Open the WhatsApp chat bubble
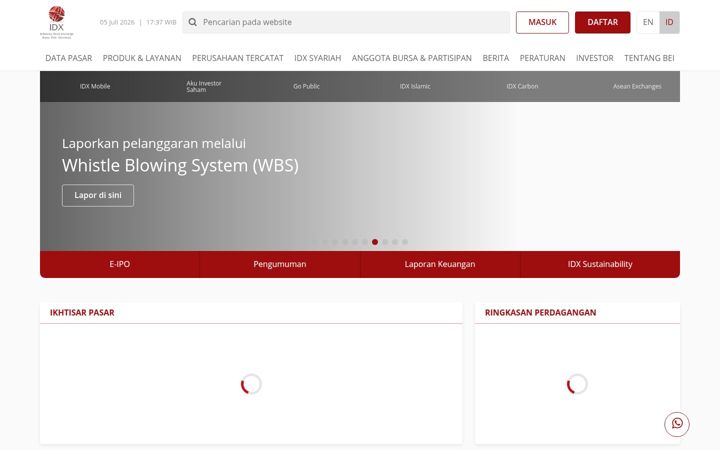This screenshot has height=450, width=720. click(677, 424)
